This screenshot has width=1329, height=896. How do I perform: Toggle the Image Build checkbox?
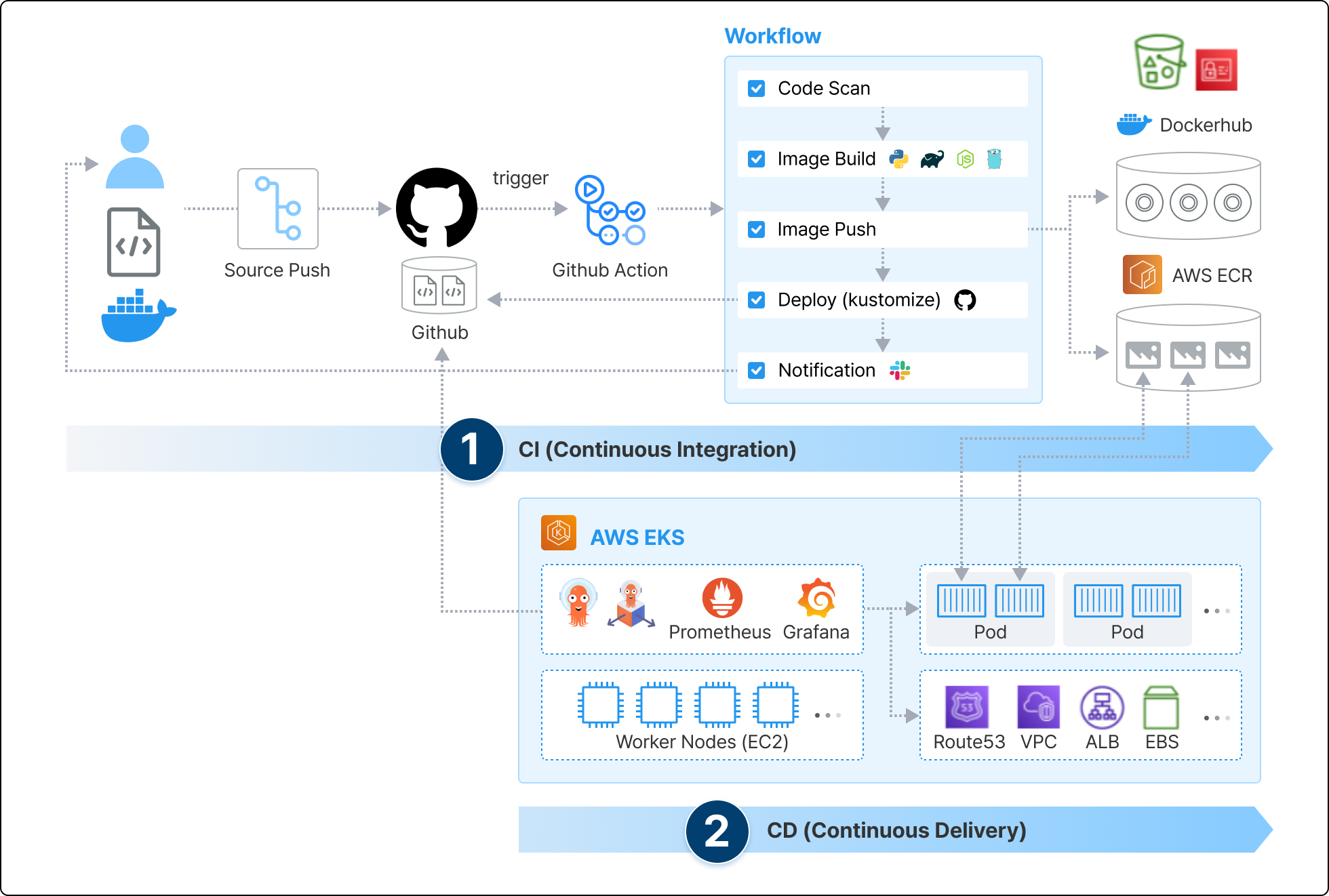pos(757,159)
